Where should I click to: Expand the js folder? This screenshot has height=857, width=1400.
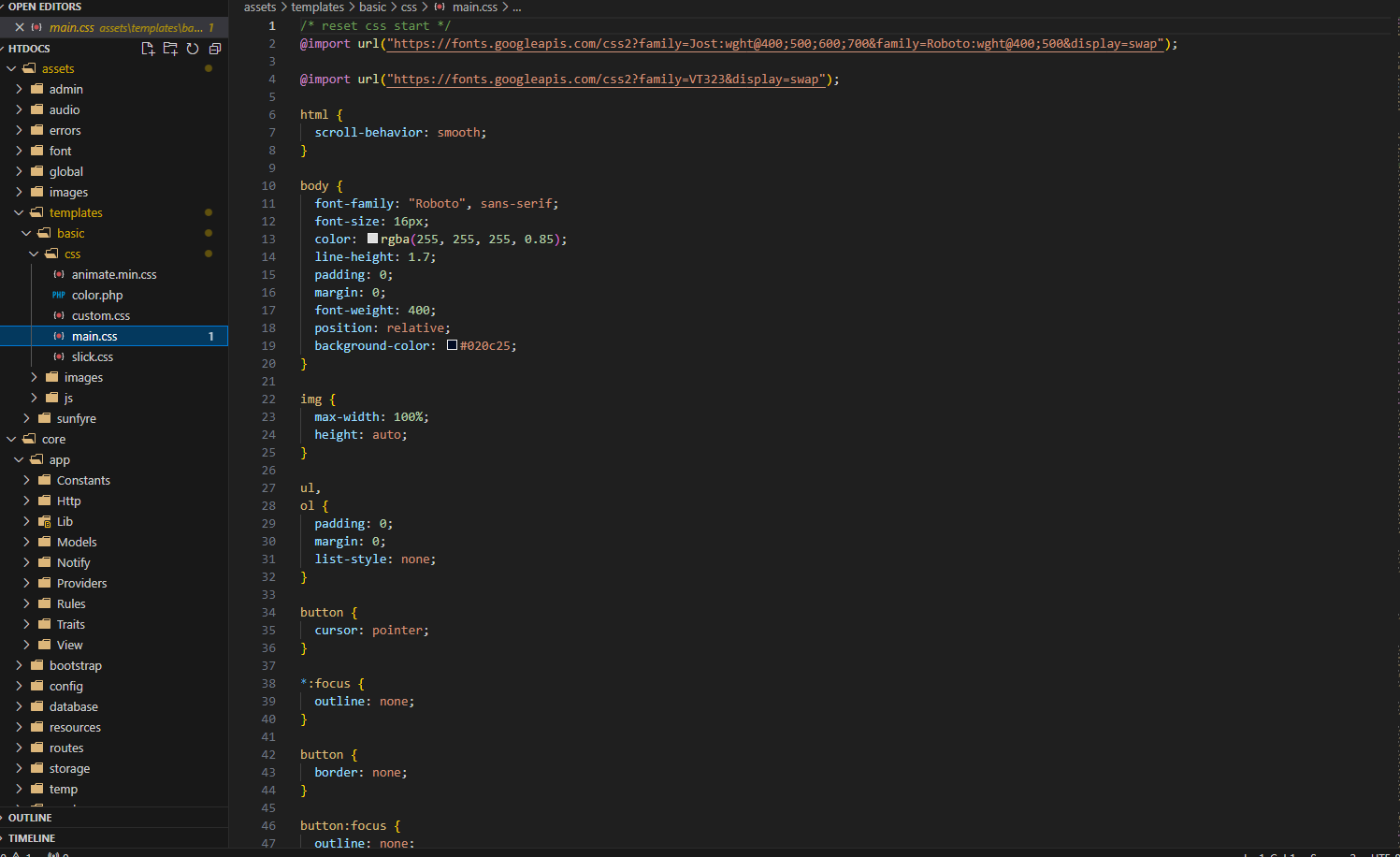114,398
